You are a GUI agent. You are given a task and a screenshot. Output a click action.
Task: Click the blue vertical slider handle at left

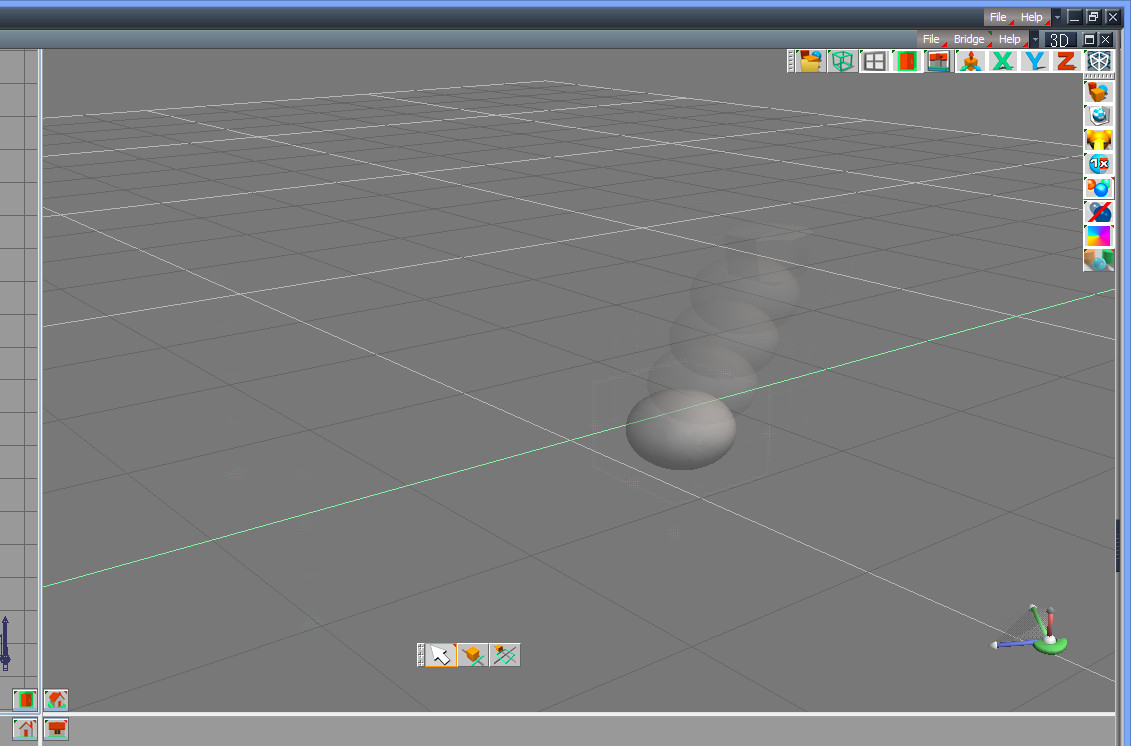tap(5, 642)
